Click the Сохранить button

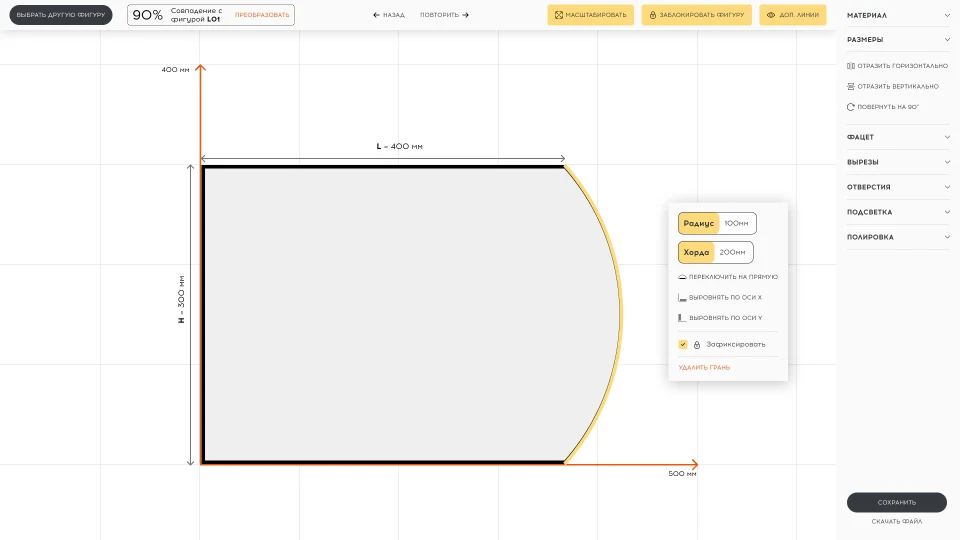tap(896, 502)
